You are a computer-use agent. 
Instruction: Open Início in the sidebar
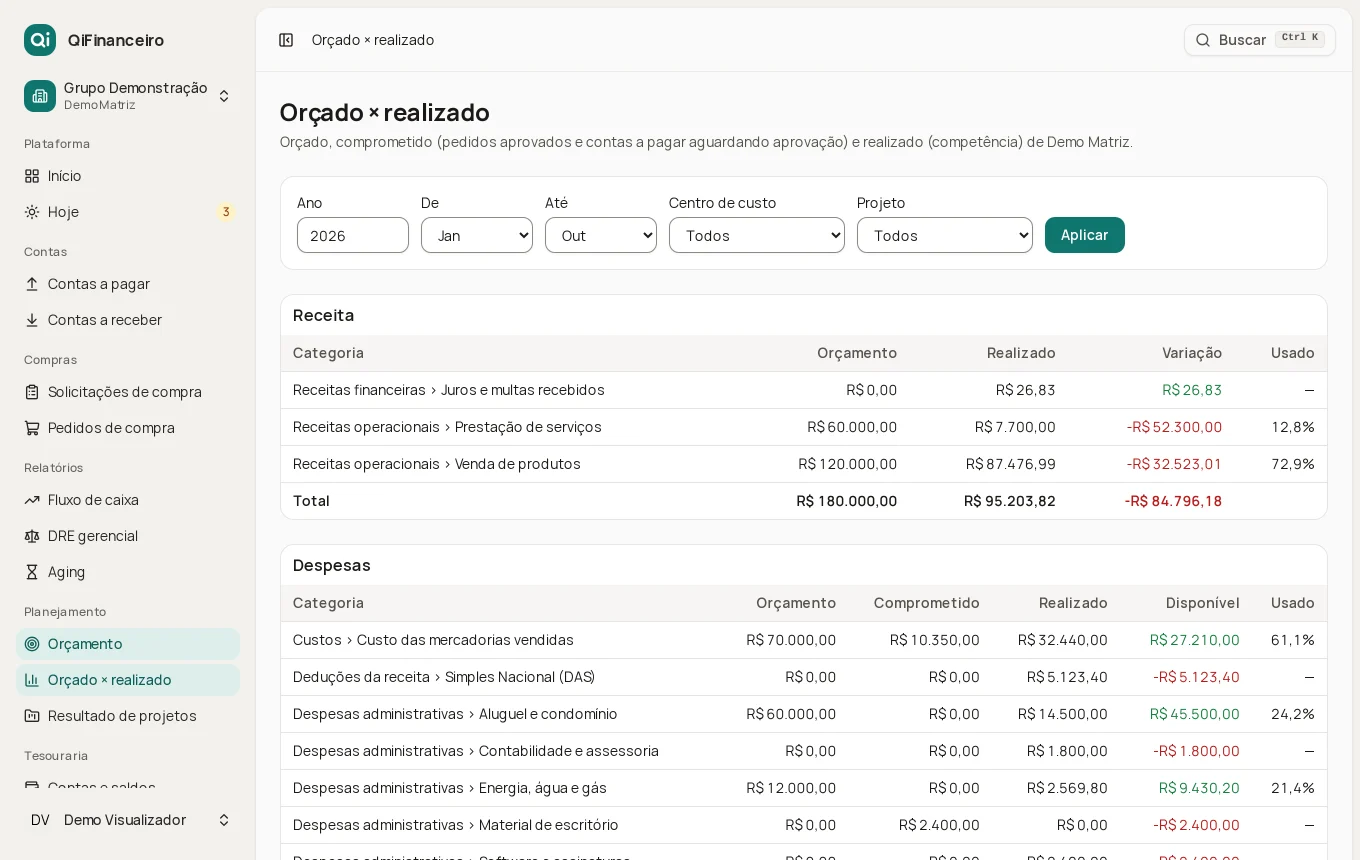tap(128, 176)
